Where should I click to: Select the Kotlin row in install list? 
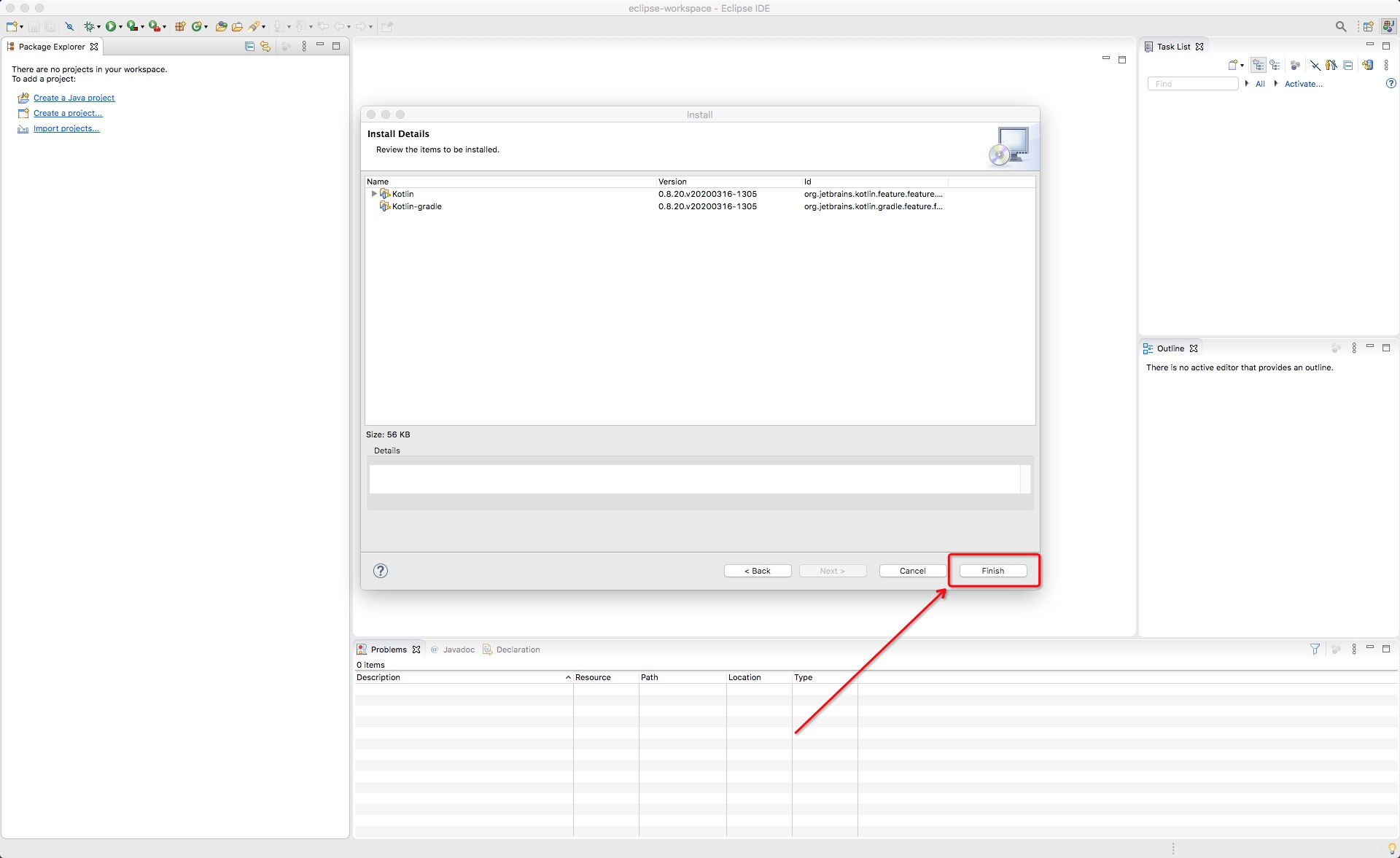pos(700,194)
